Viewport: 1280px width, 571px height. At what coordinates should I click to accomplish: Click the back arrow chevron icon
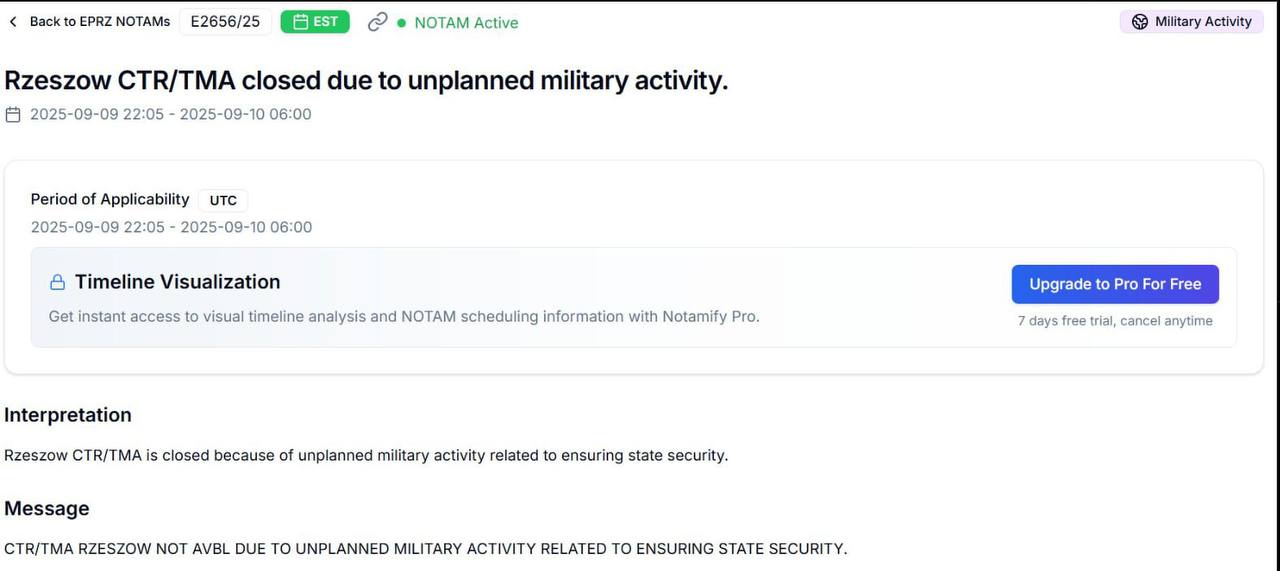13,22
